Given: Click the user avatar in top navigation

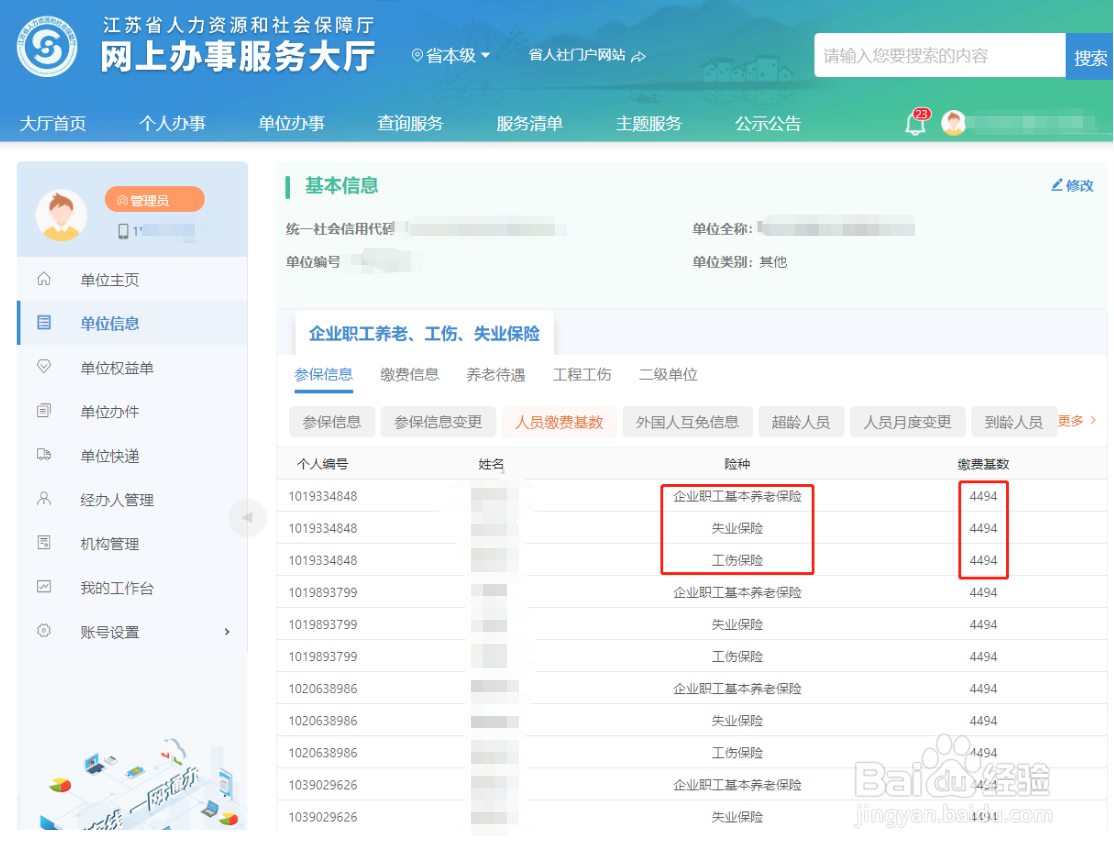Looking at the screenshot, I should pyautogui.click(x=953, y=123).
